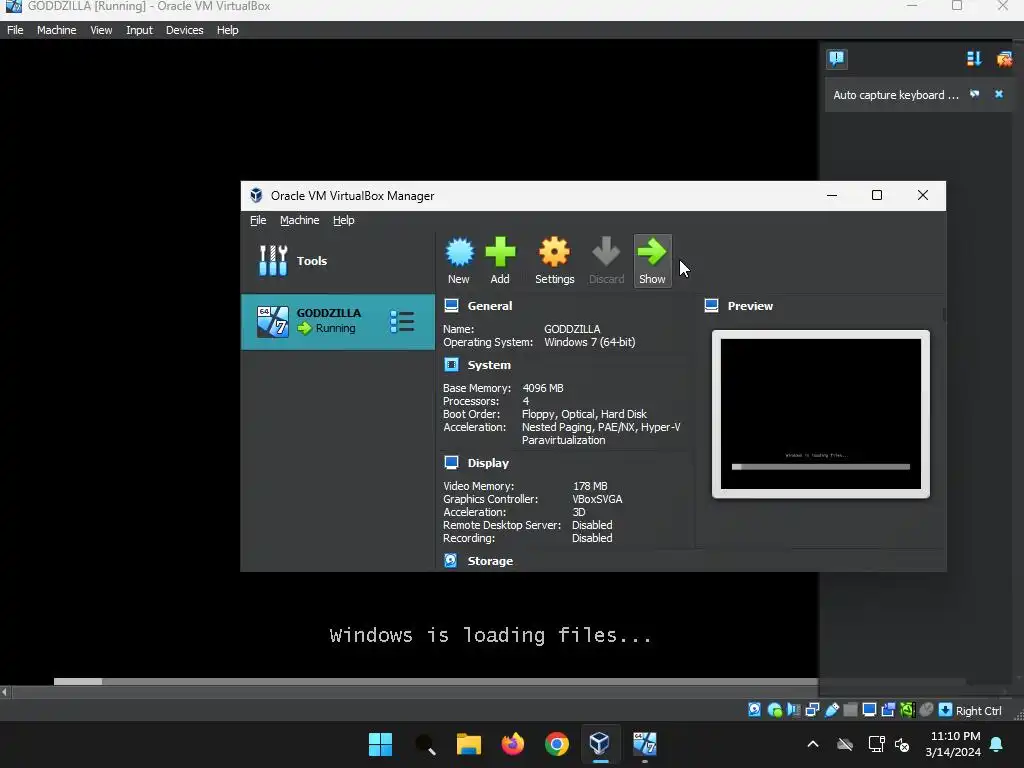Screen dimensions: 1024x768
Task: Click the optical disk status icon
Action: click(x=775, y=710)
